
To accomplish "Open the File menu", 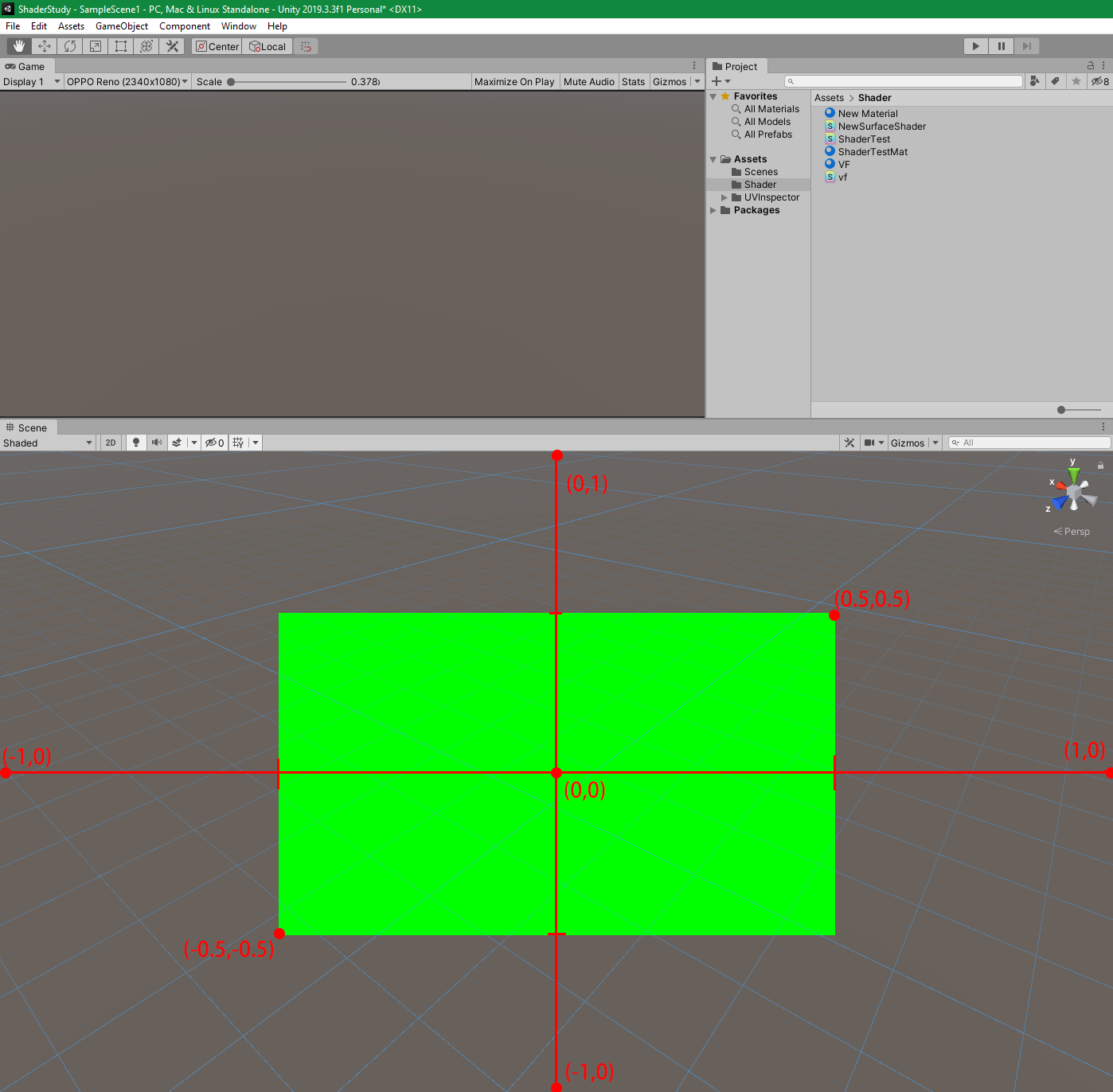I will 13,26.
